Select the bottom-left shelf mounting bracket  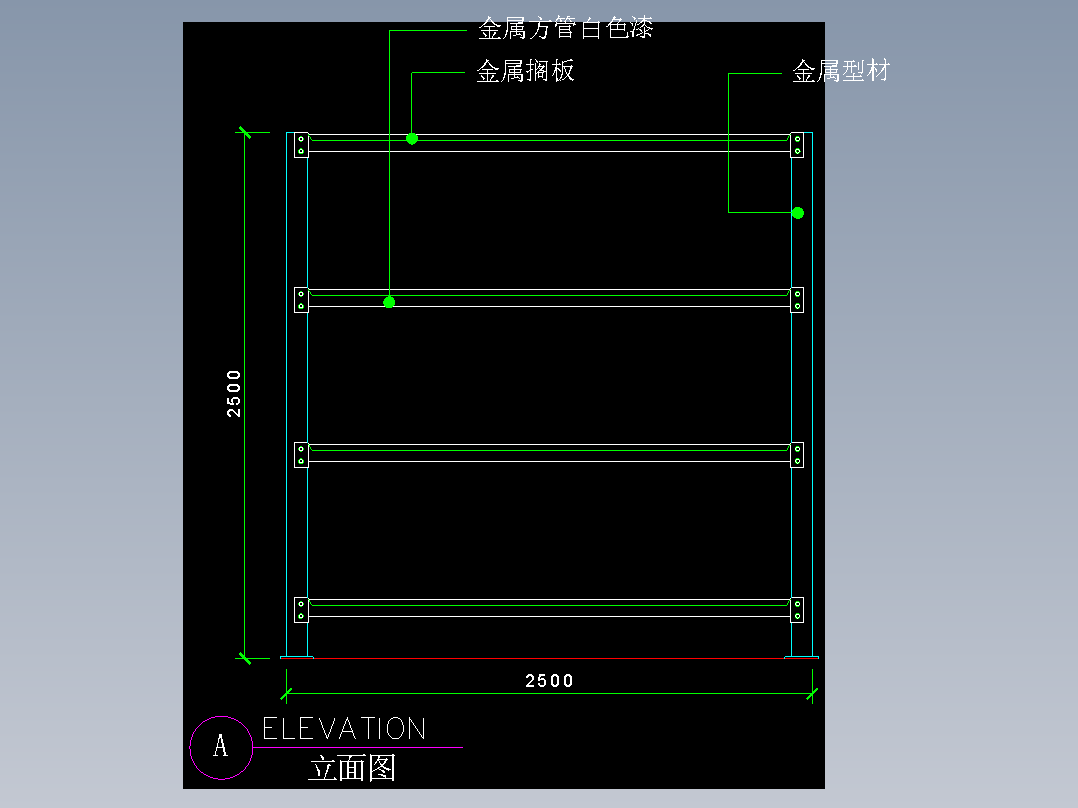pyautogui.click(x=301, y=610)
